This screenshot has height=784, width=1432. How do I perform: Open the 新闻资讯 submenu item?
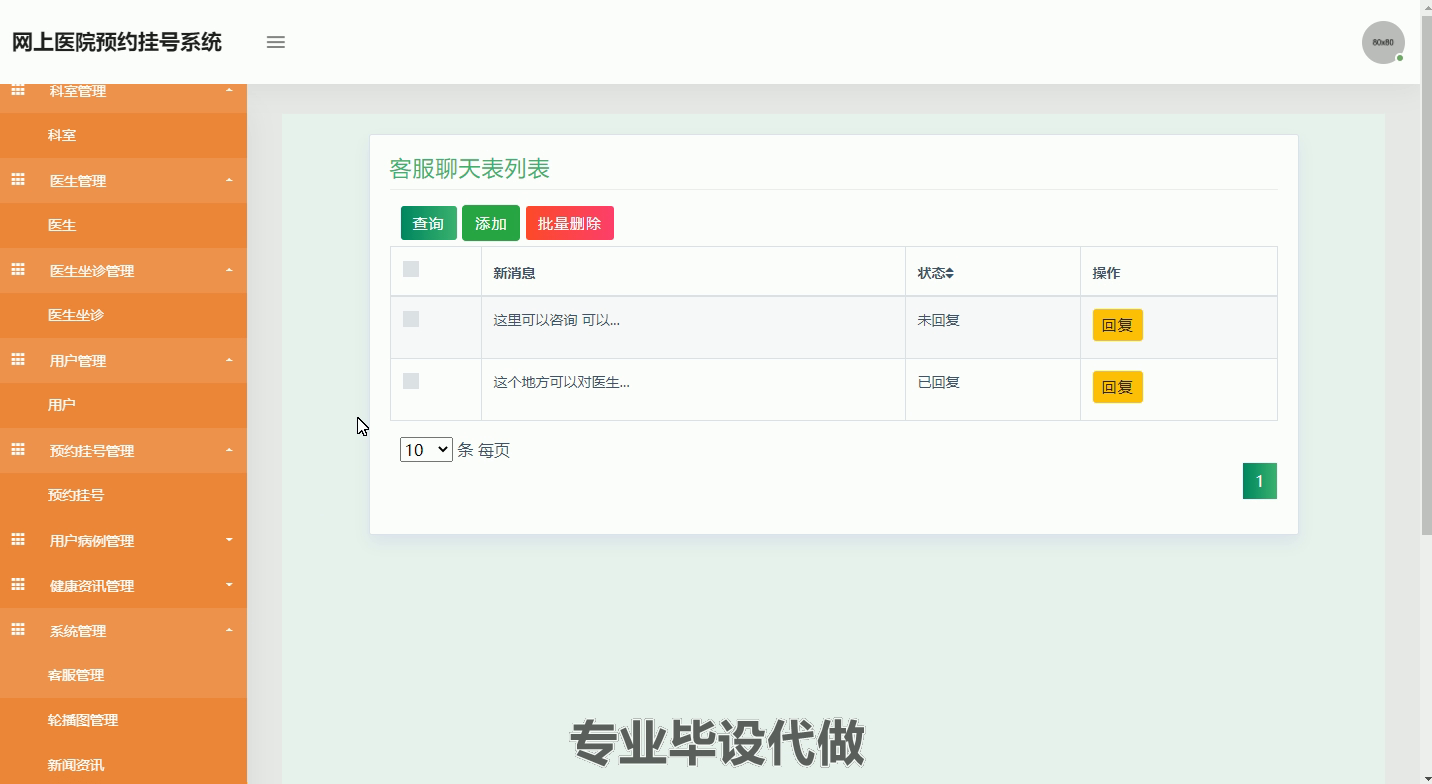tap(123, 765)
